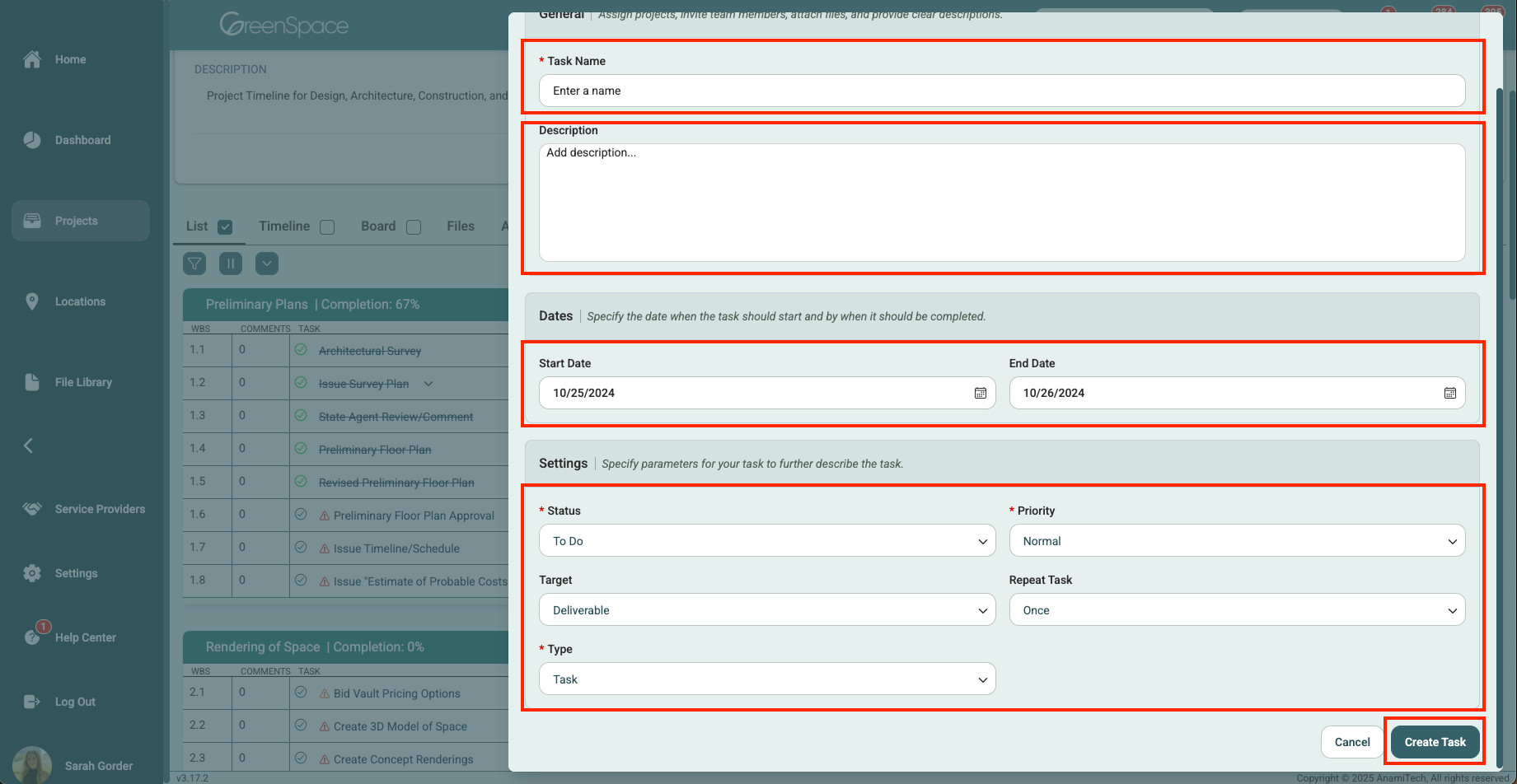
Task: Click the filter funnel icon
Action: pyautogui.click(x=194, y=264)
